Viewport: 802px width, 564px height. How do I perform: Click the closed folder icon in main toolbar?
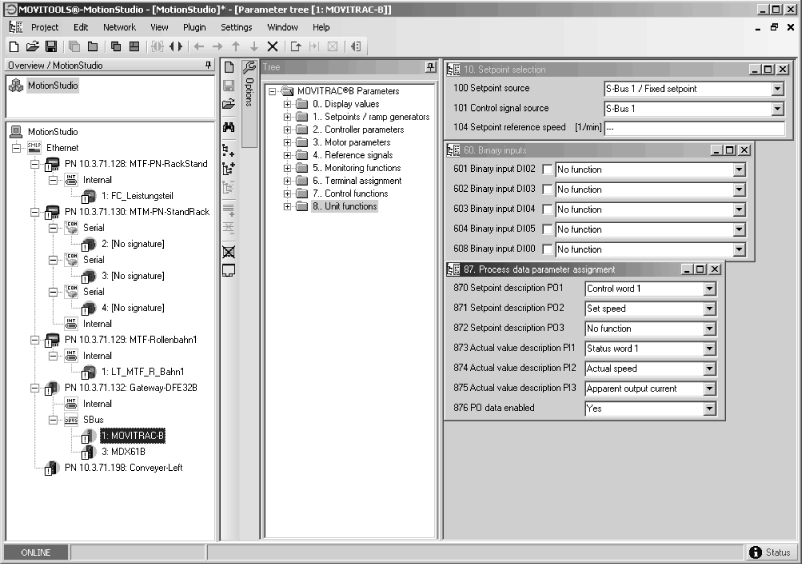click(93, 47)
